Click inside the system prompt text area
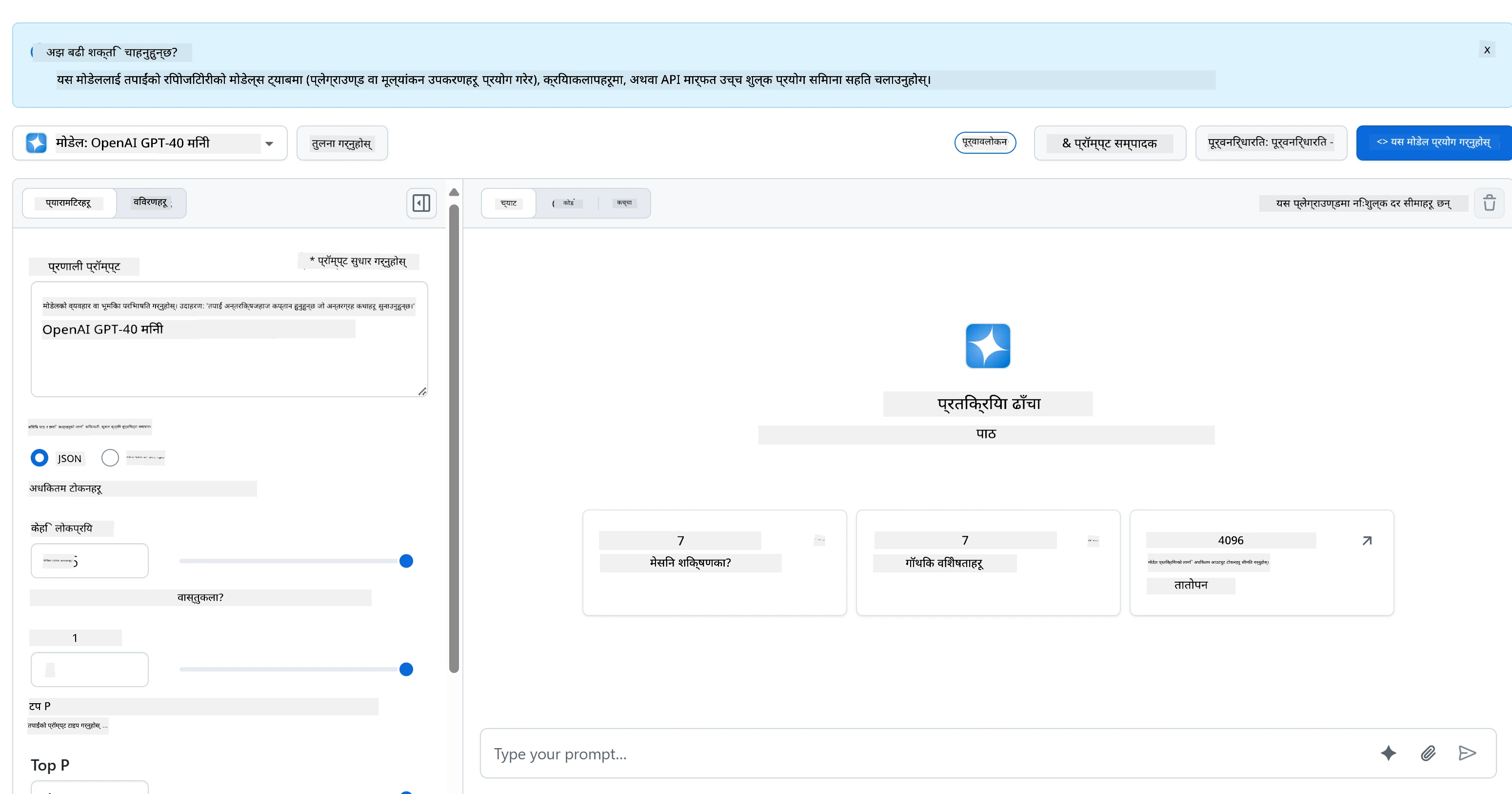The width and height of the screenshot is (1512, 794). 229,340
